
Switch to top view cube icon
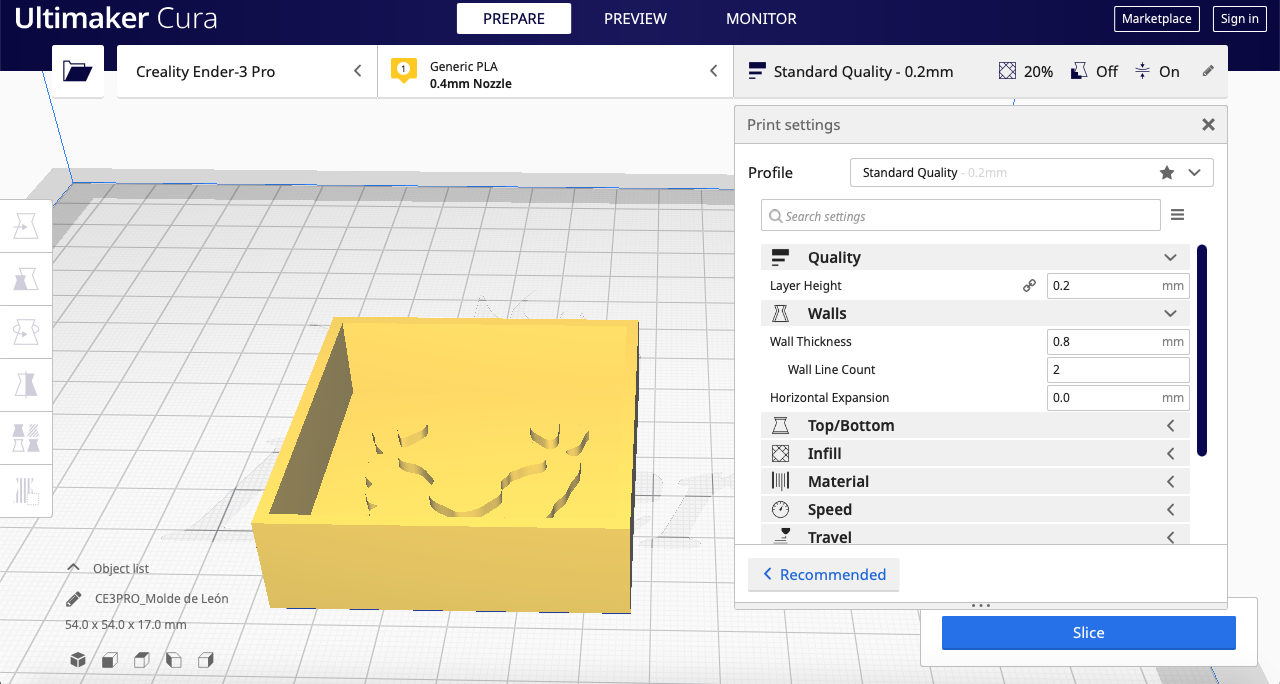[x=142, y=660]
